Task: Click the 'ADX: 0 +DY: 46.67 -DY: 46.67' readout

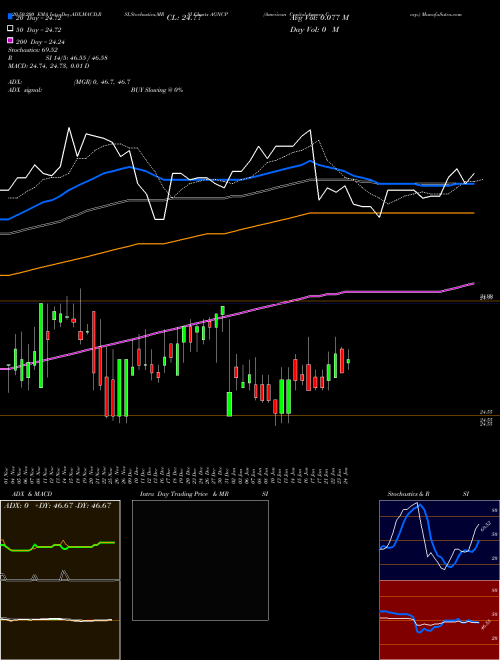Action: [x=57, y=505]
